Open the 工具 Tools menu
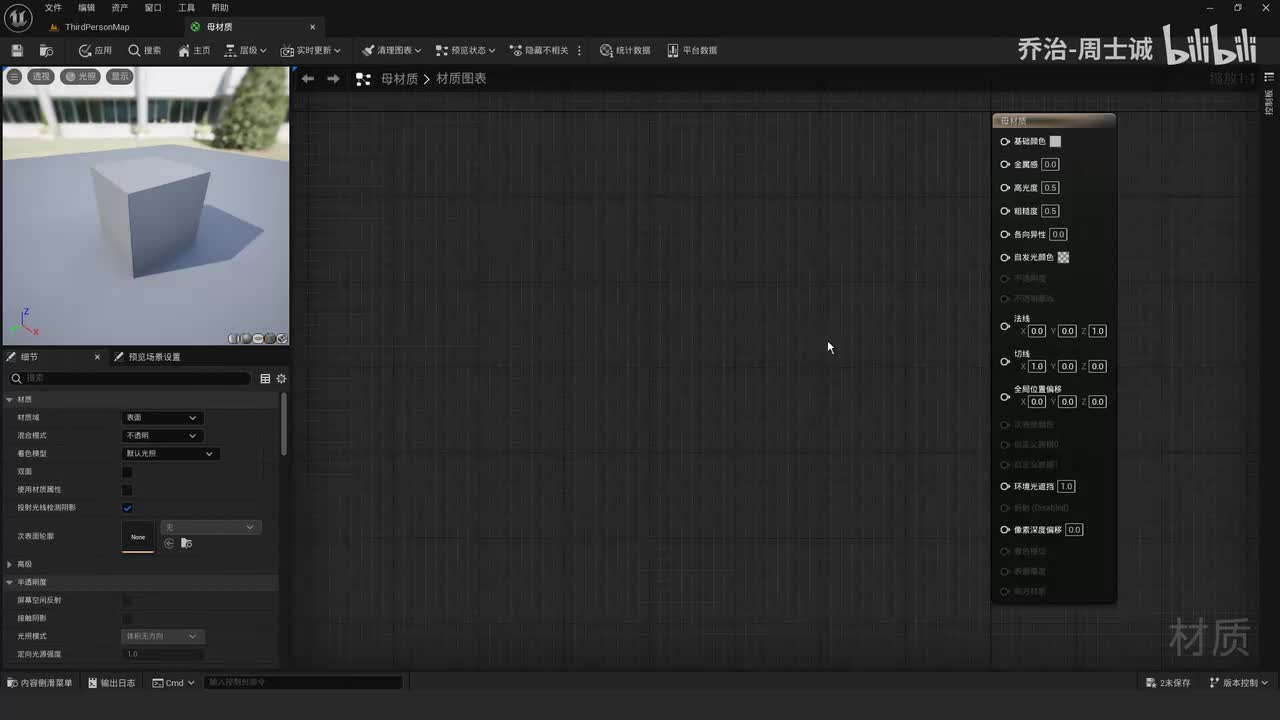1280x720 pixels. (187, 8)
